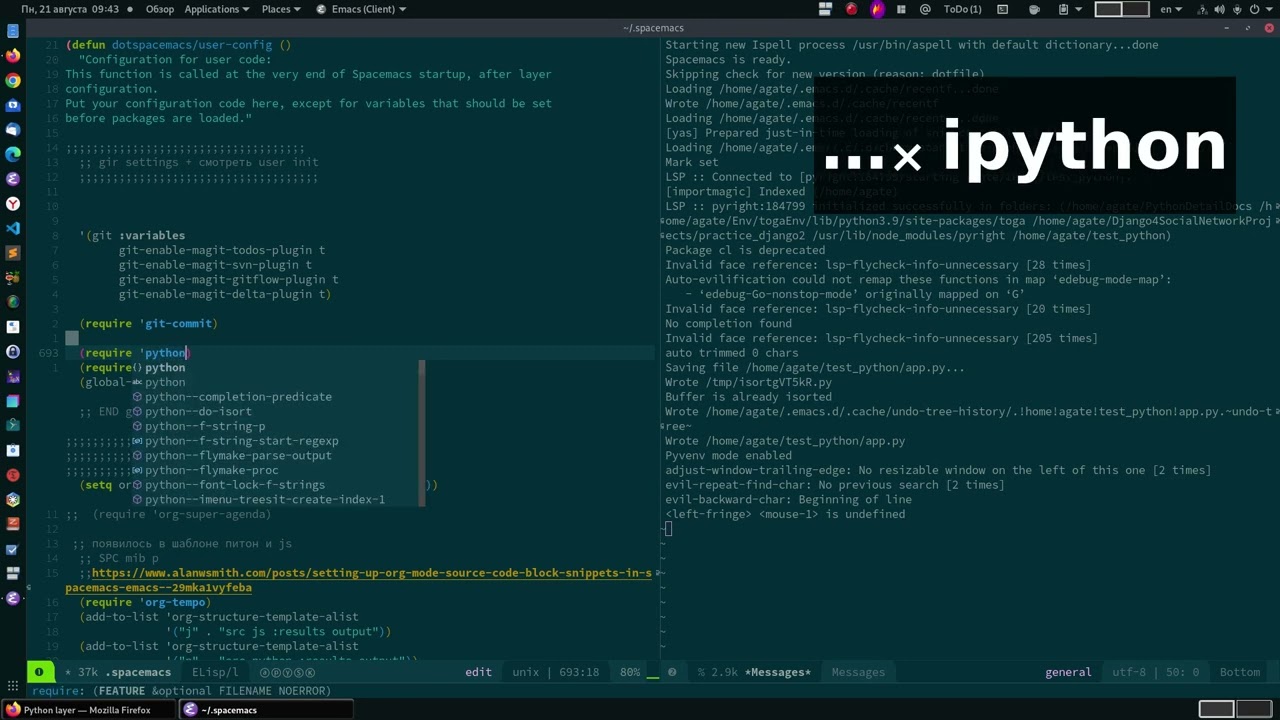Click 693:18 cursor position in modeline
The height and width of the screenshot is (720, 1280).
(x=578, y=672)
